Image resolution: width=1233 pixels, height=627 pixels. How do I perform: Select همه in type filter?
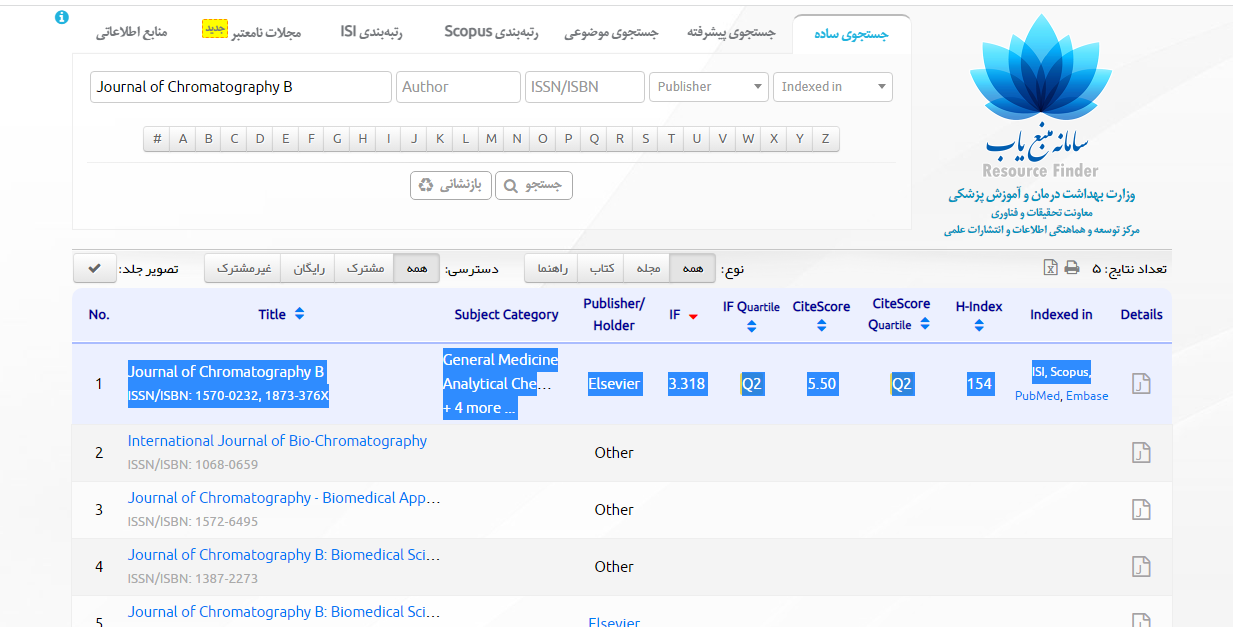click(692, 268)
